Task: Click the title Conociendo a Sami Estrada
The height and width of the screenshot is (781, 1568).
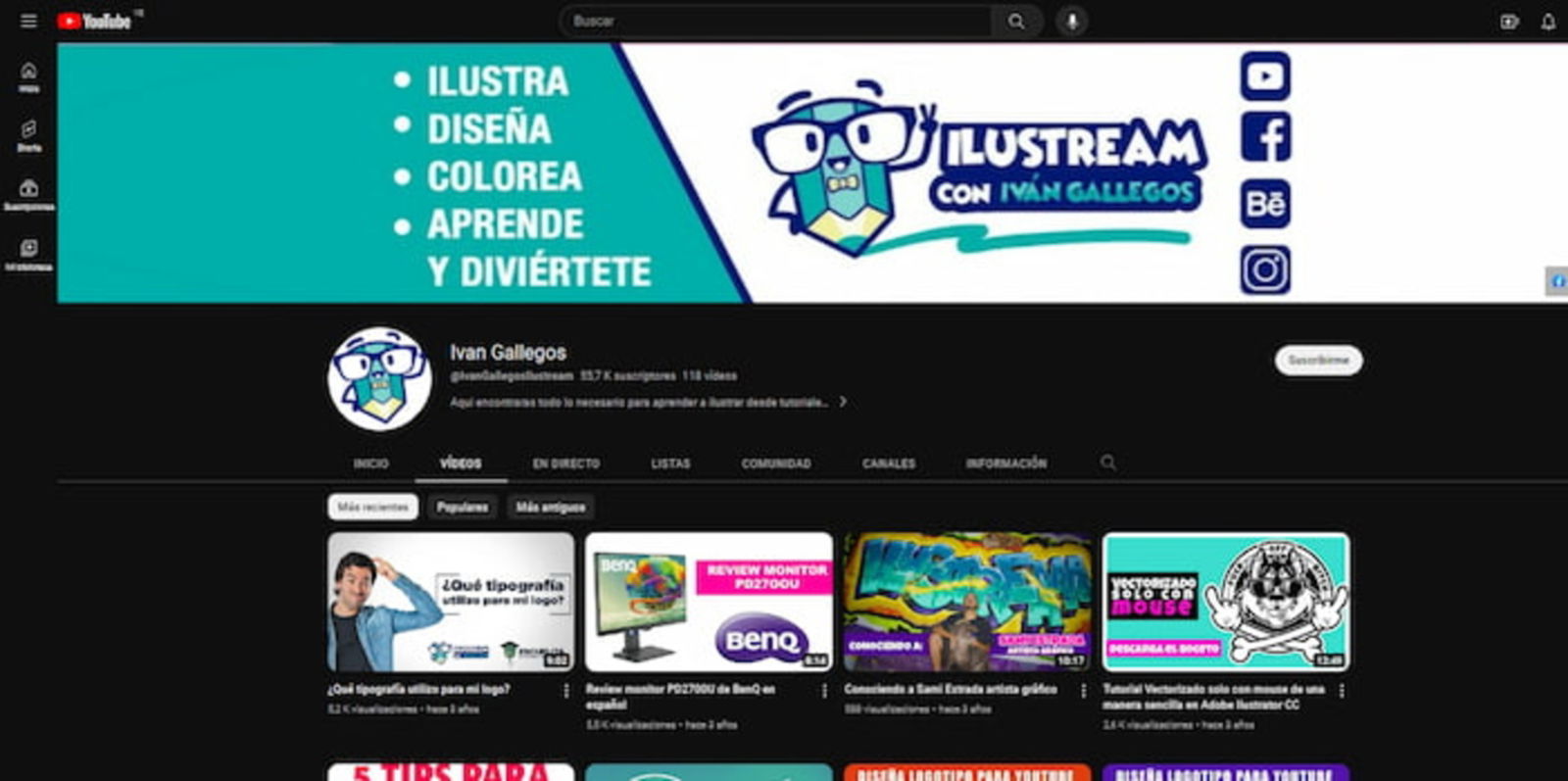Action: click(951, 689)
